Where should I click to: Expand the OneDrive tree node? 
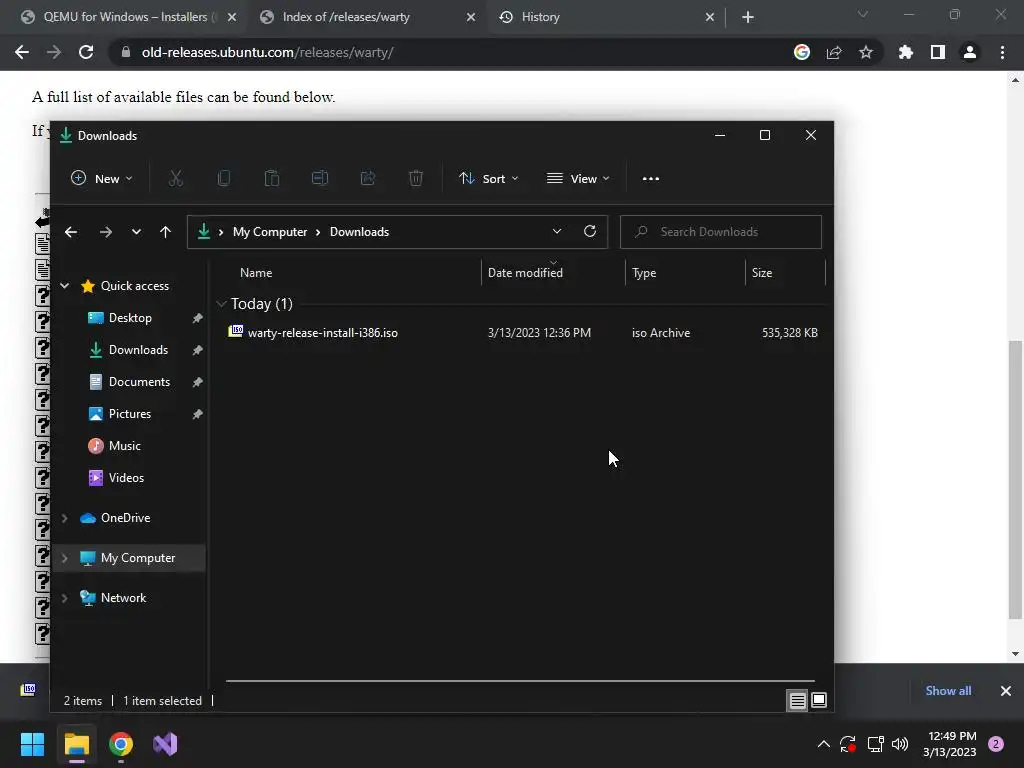[x=65, y=518]
